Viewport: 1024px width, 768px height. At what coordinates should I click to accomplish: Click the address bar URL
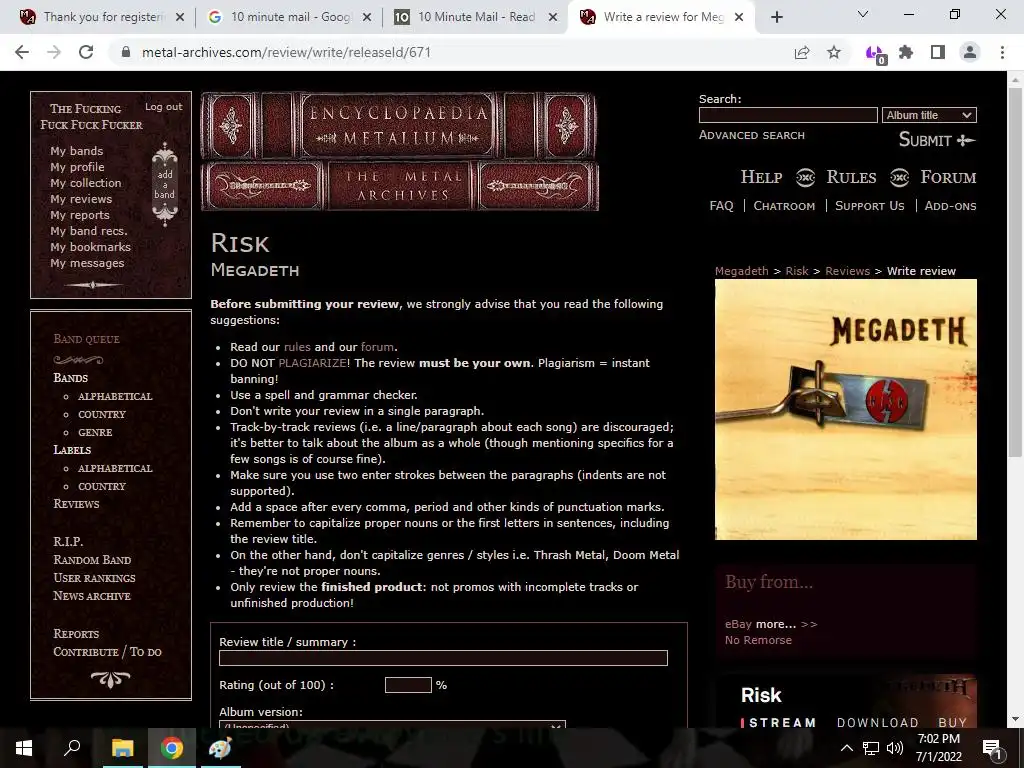pos(286,52)
